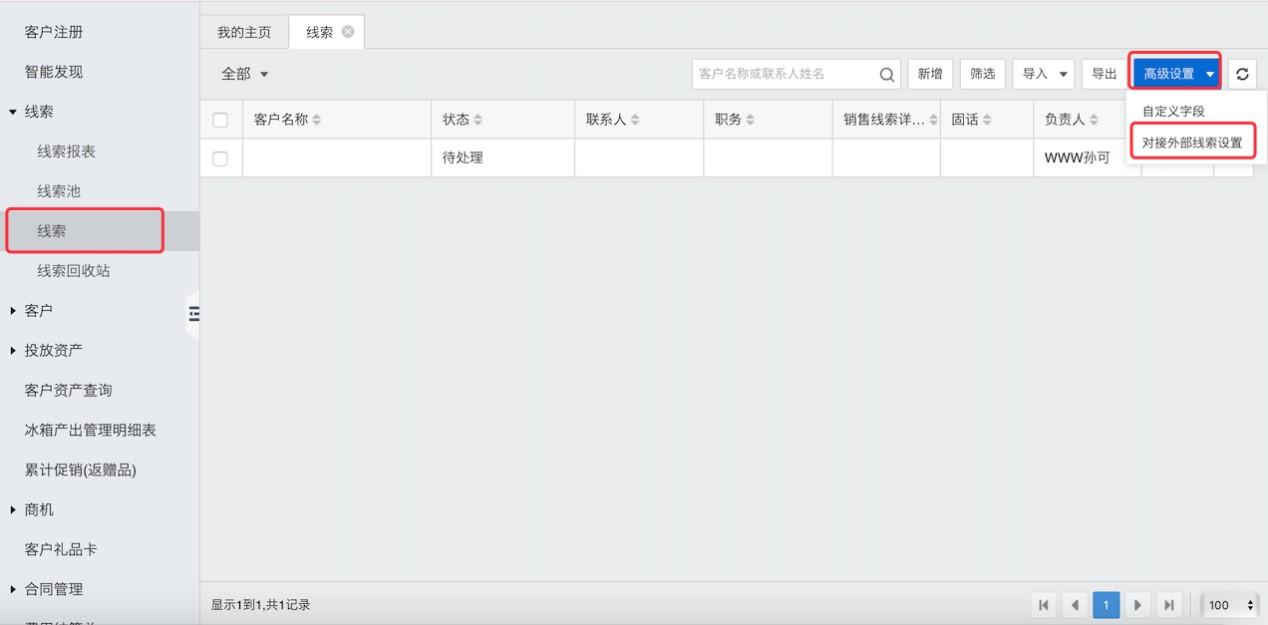This screenshot has width=1268, height=625.
Task: Tick the select-all checkbox in the table header
Action: click(x=221, y=120)
